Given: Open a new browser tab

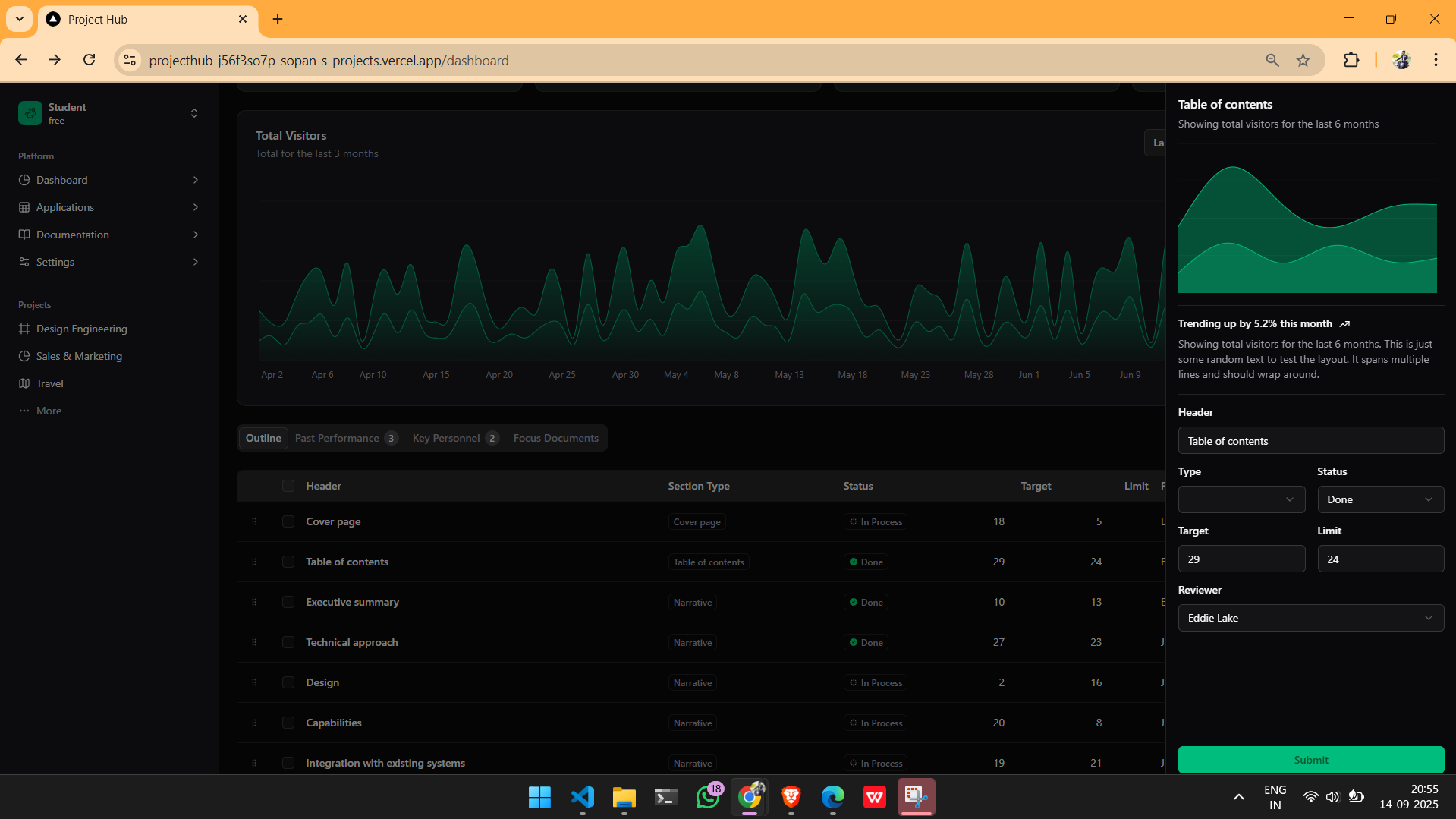Looking at the screenshot, I should point(278,19).
